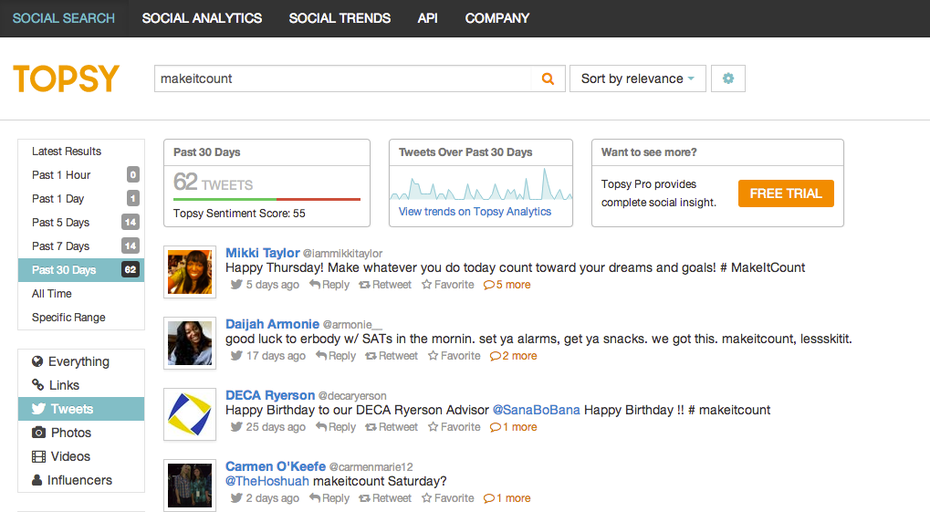The image size is (930, 512).
Task: Reply to Daijah Armonie's tweet
Action: point(336,356)
